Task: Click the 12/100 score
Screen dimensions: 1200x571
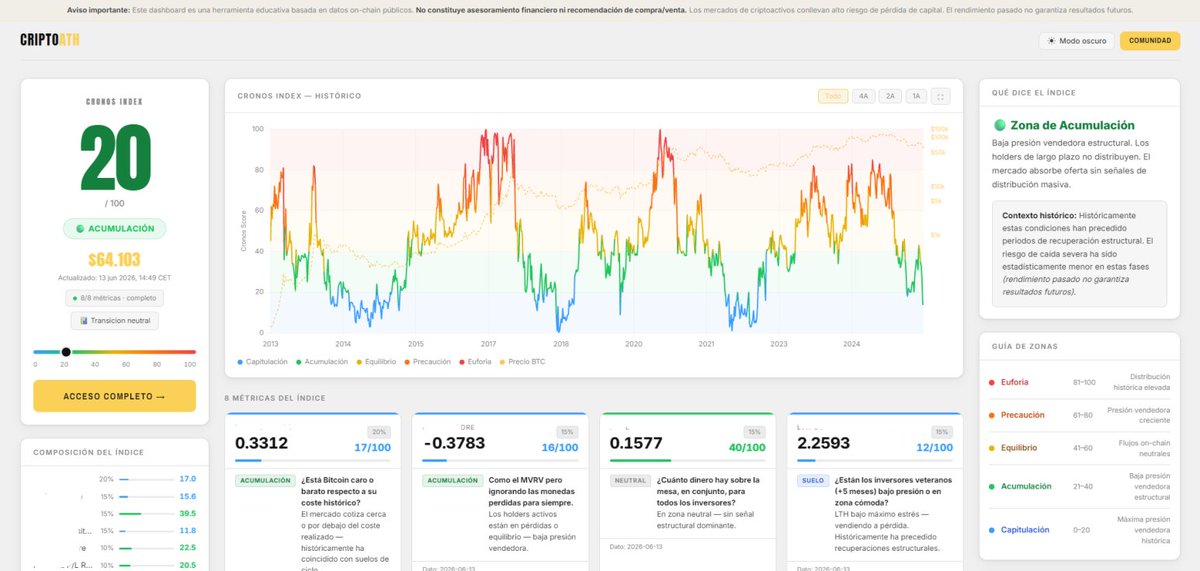Action: [x=935, y=446]
